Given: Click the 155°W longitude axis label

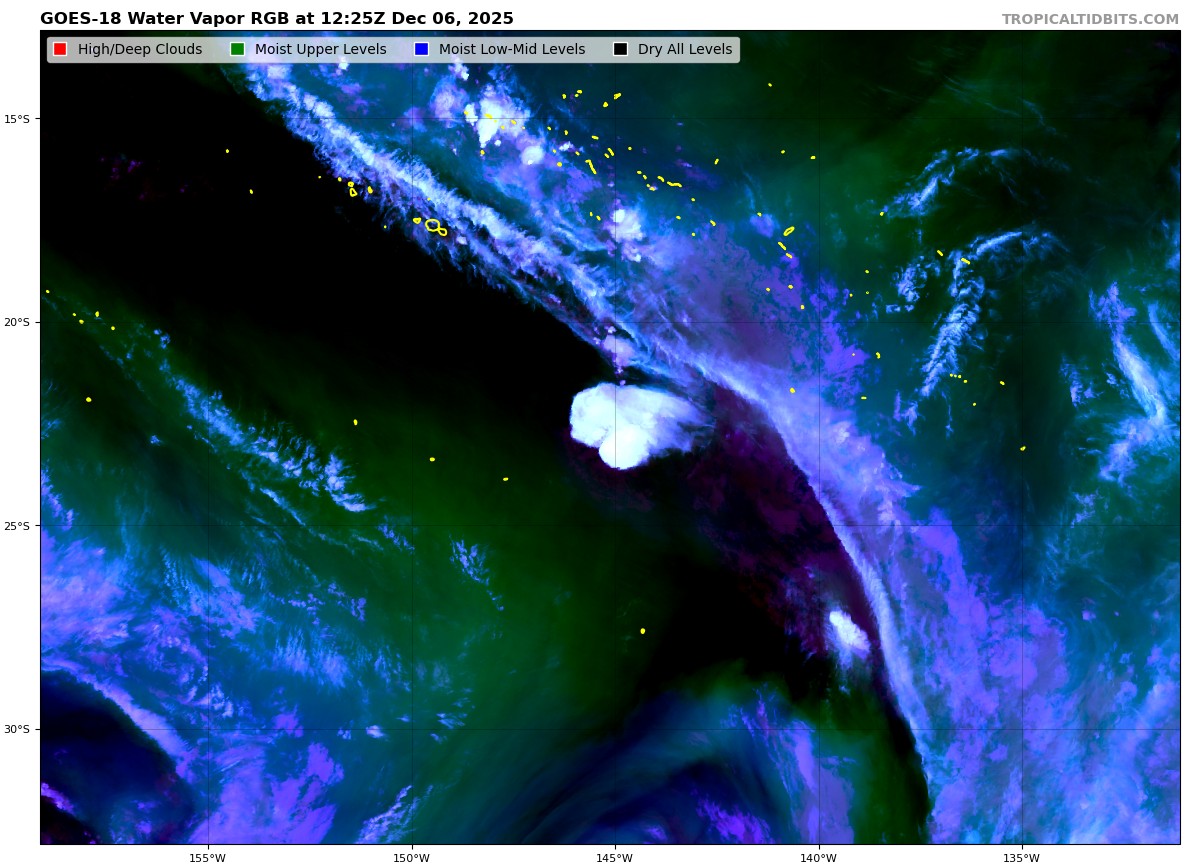Looking at the screenshot, I should point(207,857).
